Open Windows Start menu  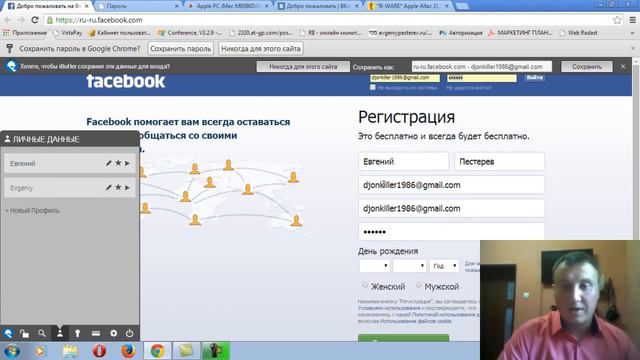[12, 351]
